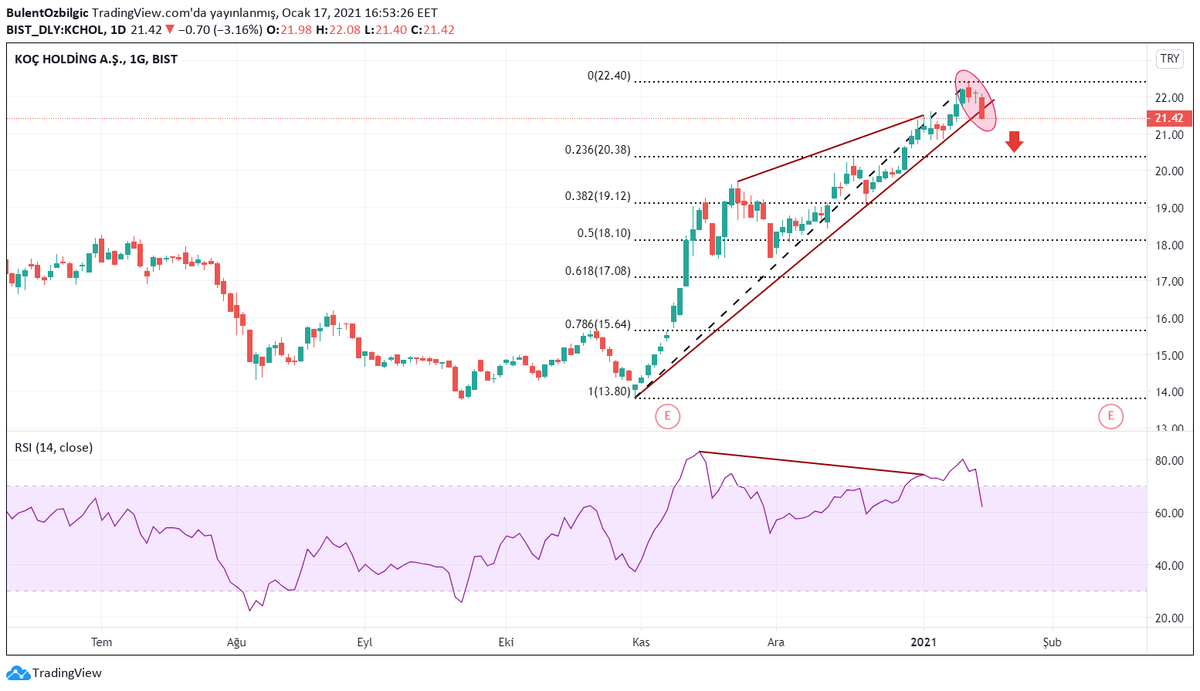The image size is (1200, 691).
Task: Click the 'Ağu' month on time axis
Action: [x=237, y=642]
